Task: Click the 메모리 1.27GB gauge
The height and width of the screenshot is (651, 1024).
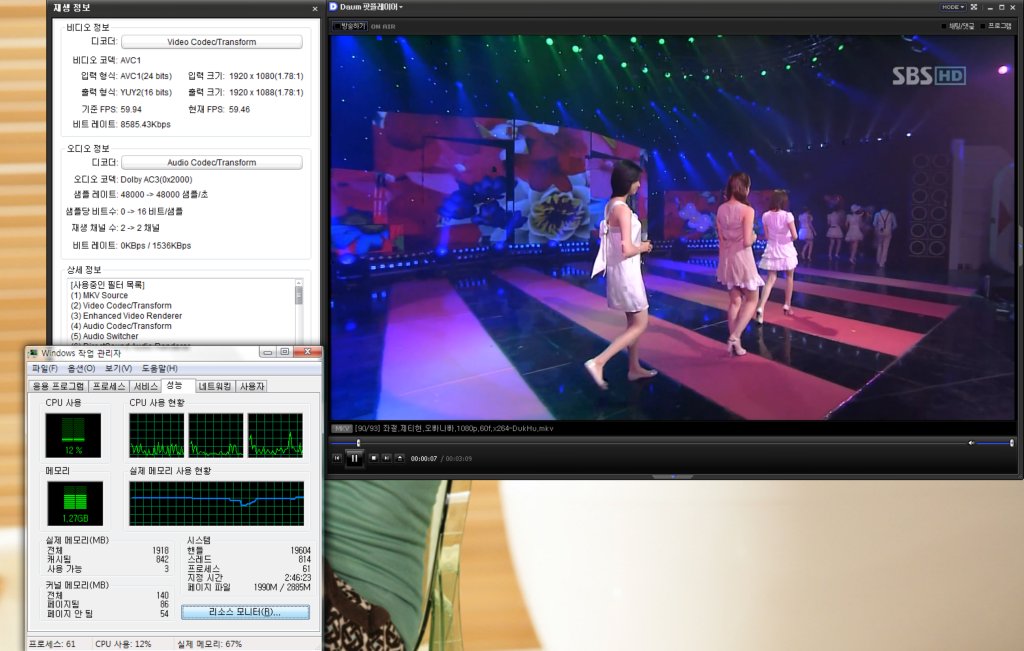Action: point(74,503)
